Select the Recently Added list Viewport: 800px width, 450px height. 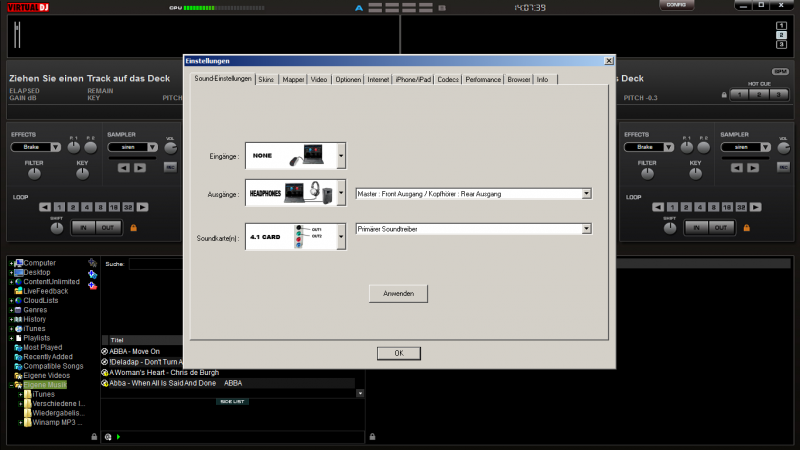pyautogui.click(x=47, y=357)
